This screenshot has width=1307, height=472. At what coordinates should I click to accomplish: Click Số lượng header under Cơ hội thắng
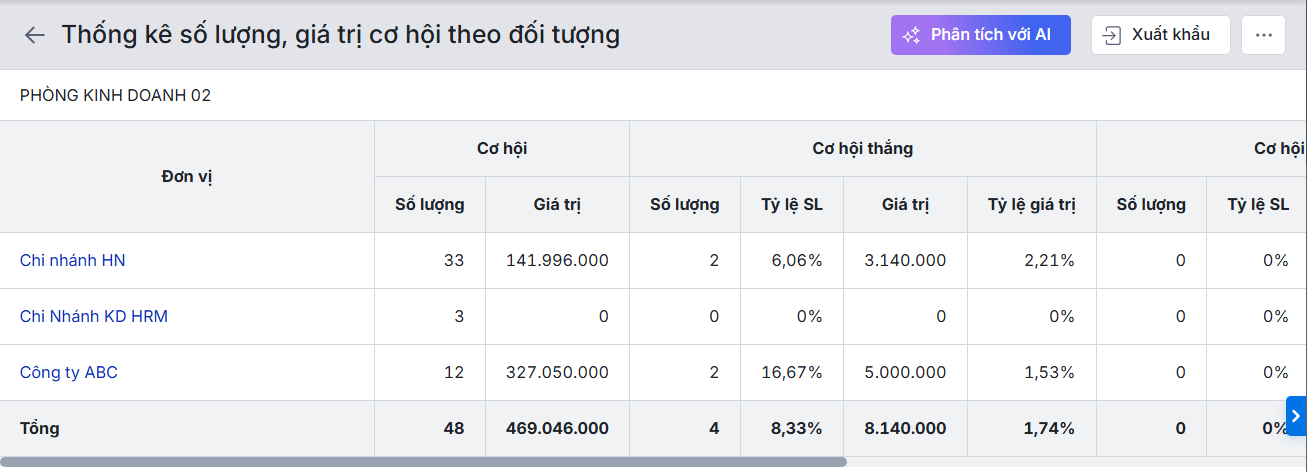point(684,205)
